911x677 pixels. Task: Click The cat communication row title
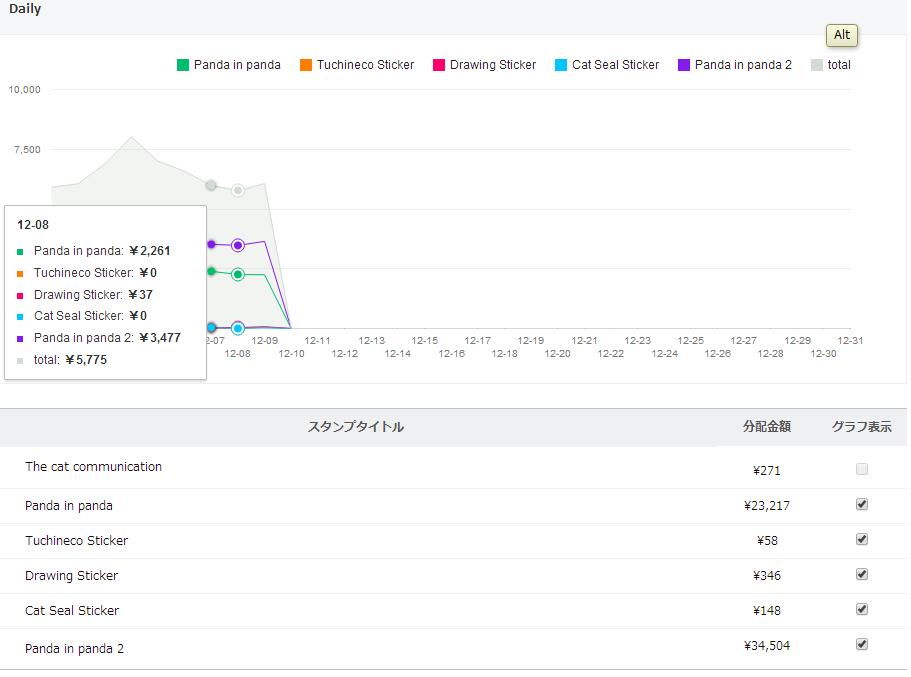coord(93,467)
